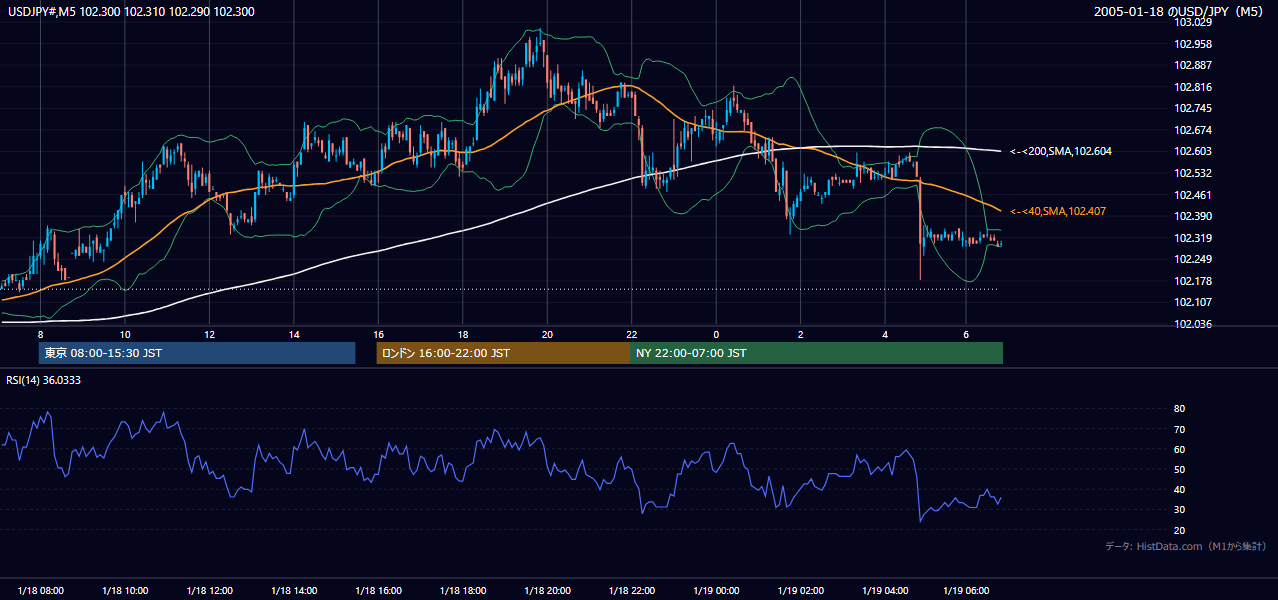Click the 1/18 22:00 time label
This screenshot has height=600, width=1278.
click(x=632, y=591)
